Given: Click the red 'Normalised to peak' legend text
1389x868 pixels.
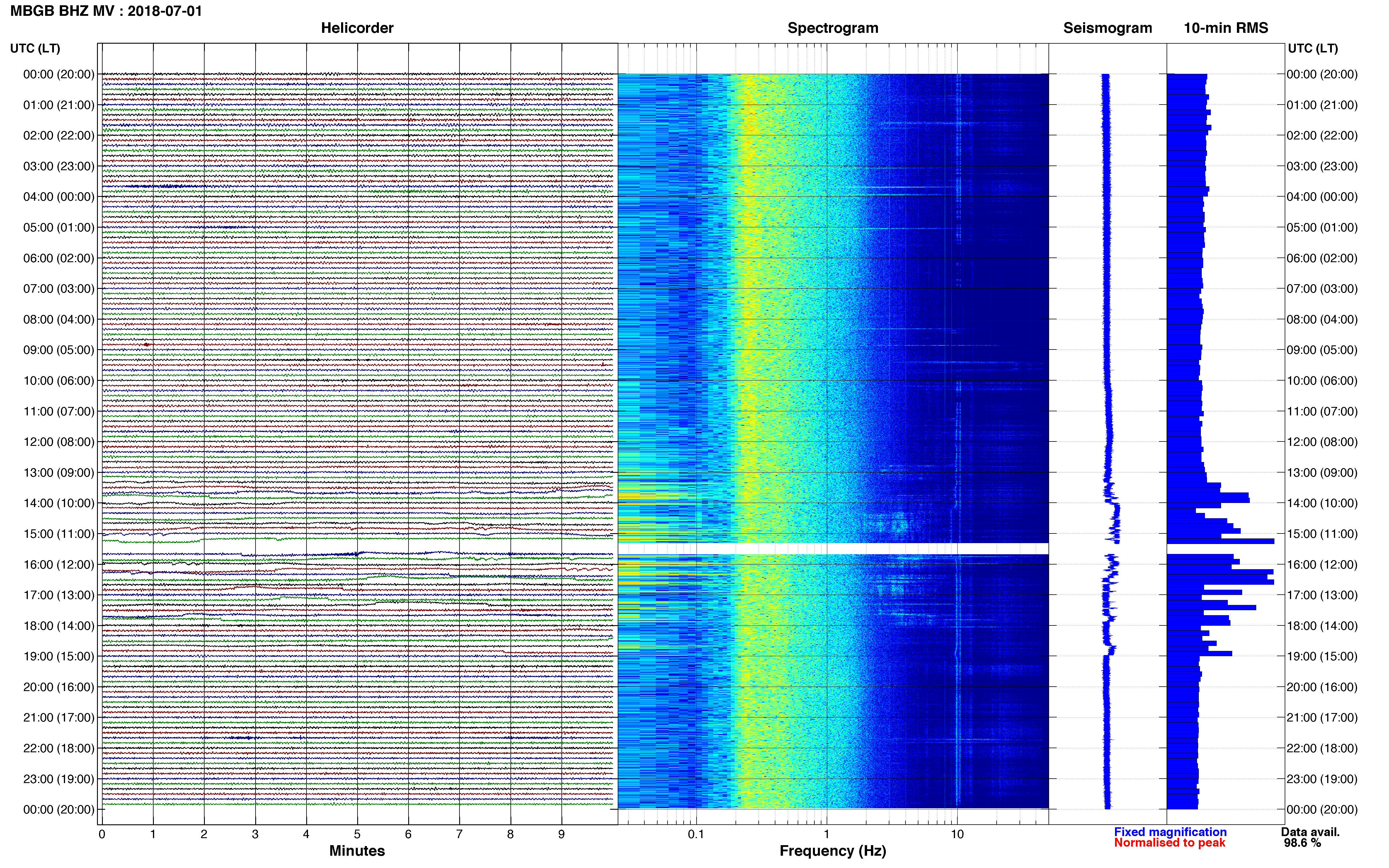Looking at the screenshot, I should click(1170, 843).
